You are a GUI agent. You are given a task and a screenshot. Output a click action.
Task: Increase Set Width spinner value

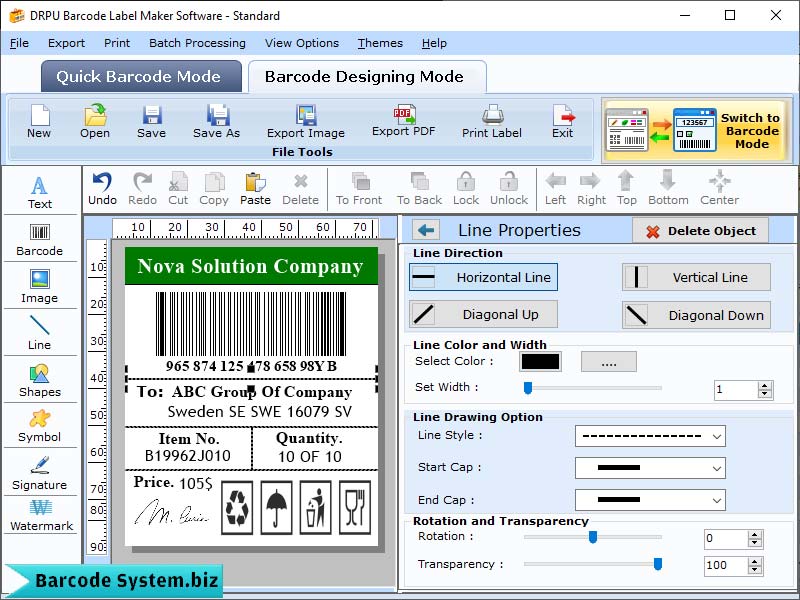coord(764,386)
